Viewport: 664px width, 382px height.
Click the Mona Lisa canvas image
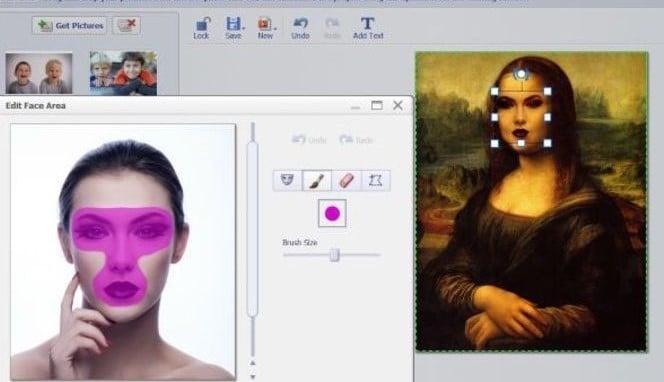tap(531, 202)
